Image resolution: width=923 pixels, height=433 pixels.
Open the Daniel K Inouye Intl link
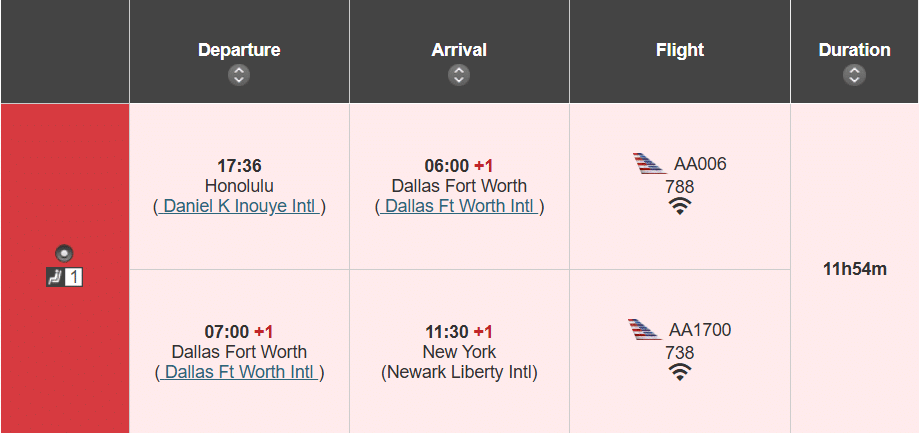click(x=239, y=206)
